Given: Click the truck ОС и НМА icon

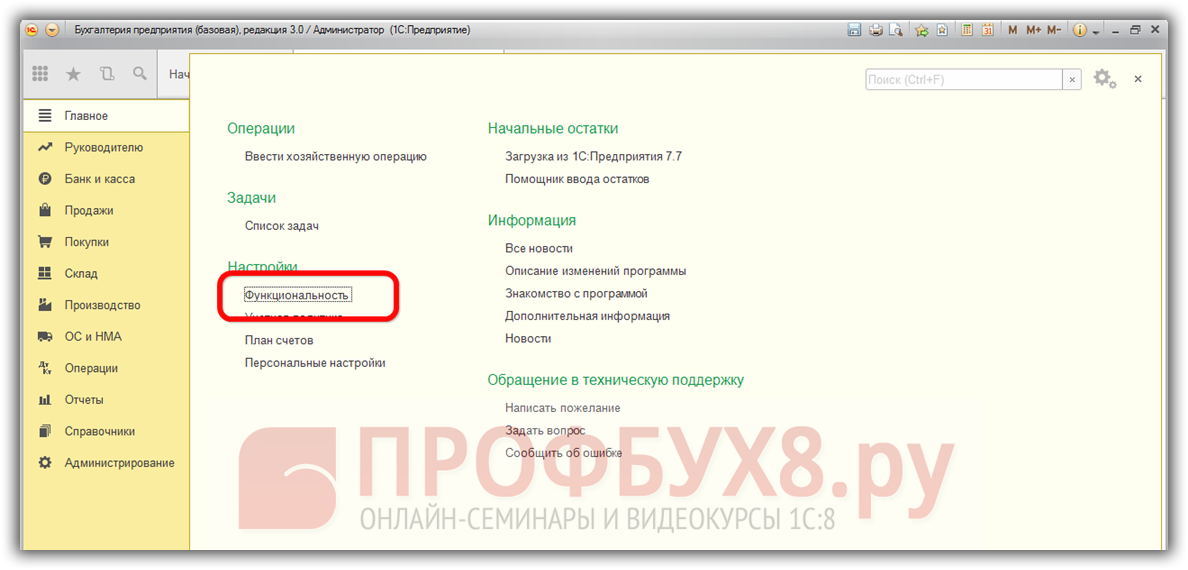Looking at the screenshot, I should (x=45, y=337).
